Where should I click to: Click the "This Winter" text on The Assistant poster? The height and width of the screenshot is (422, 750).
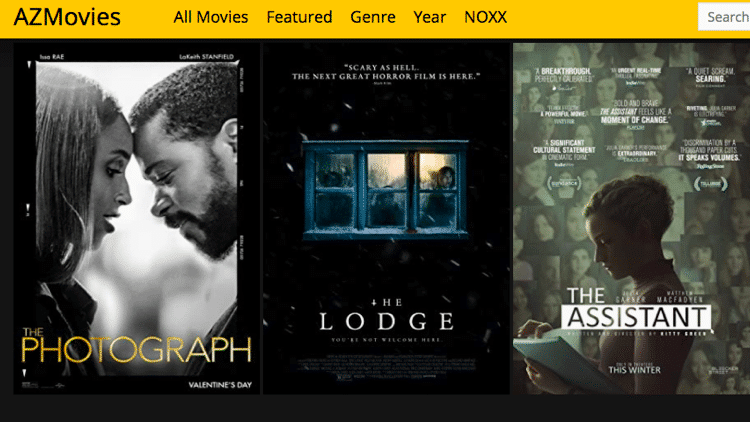635,369
